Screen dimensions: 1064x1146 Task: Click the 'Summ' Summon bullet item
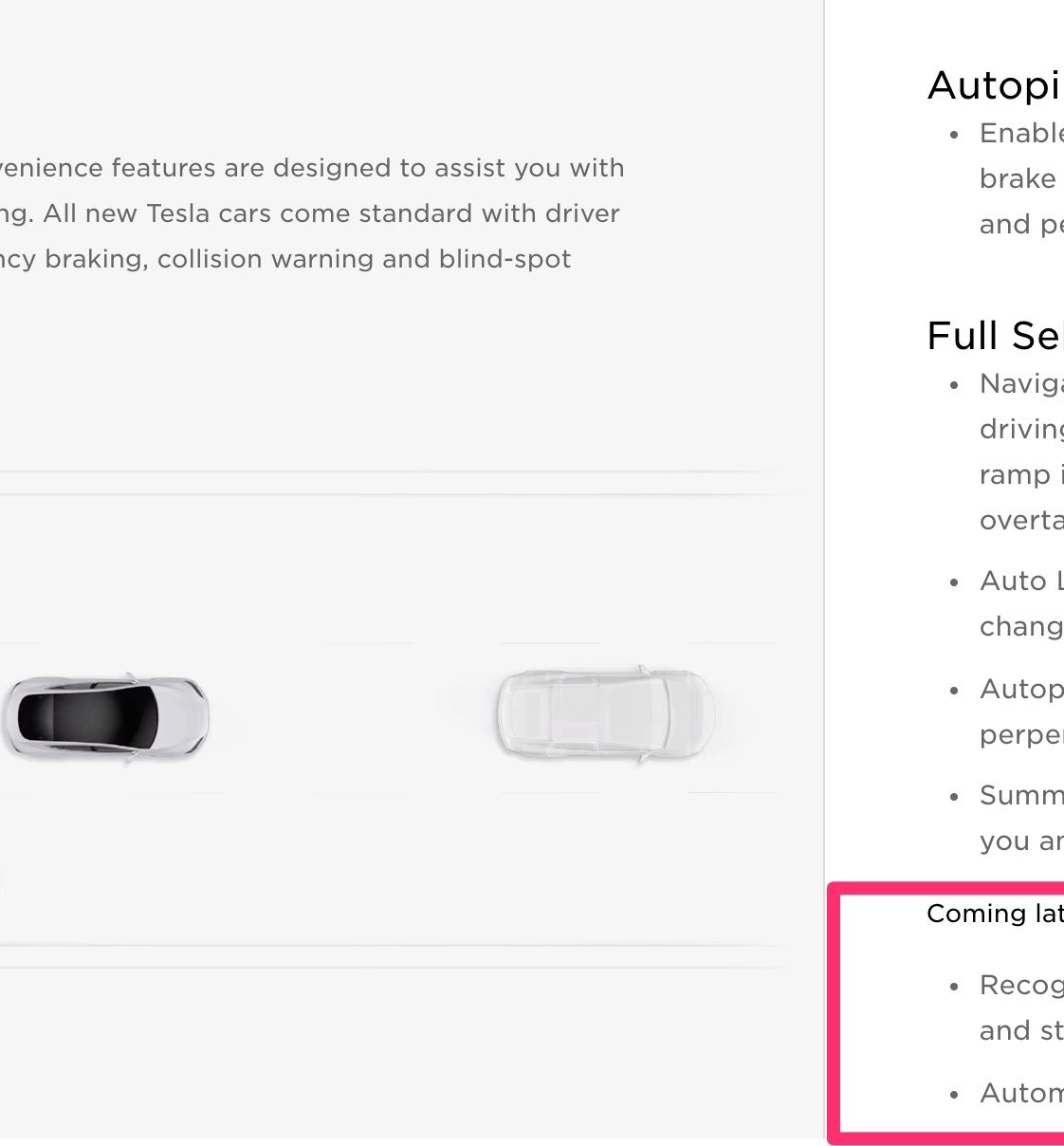1021,795
